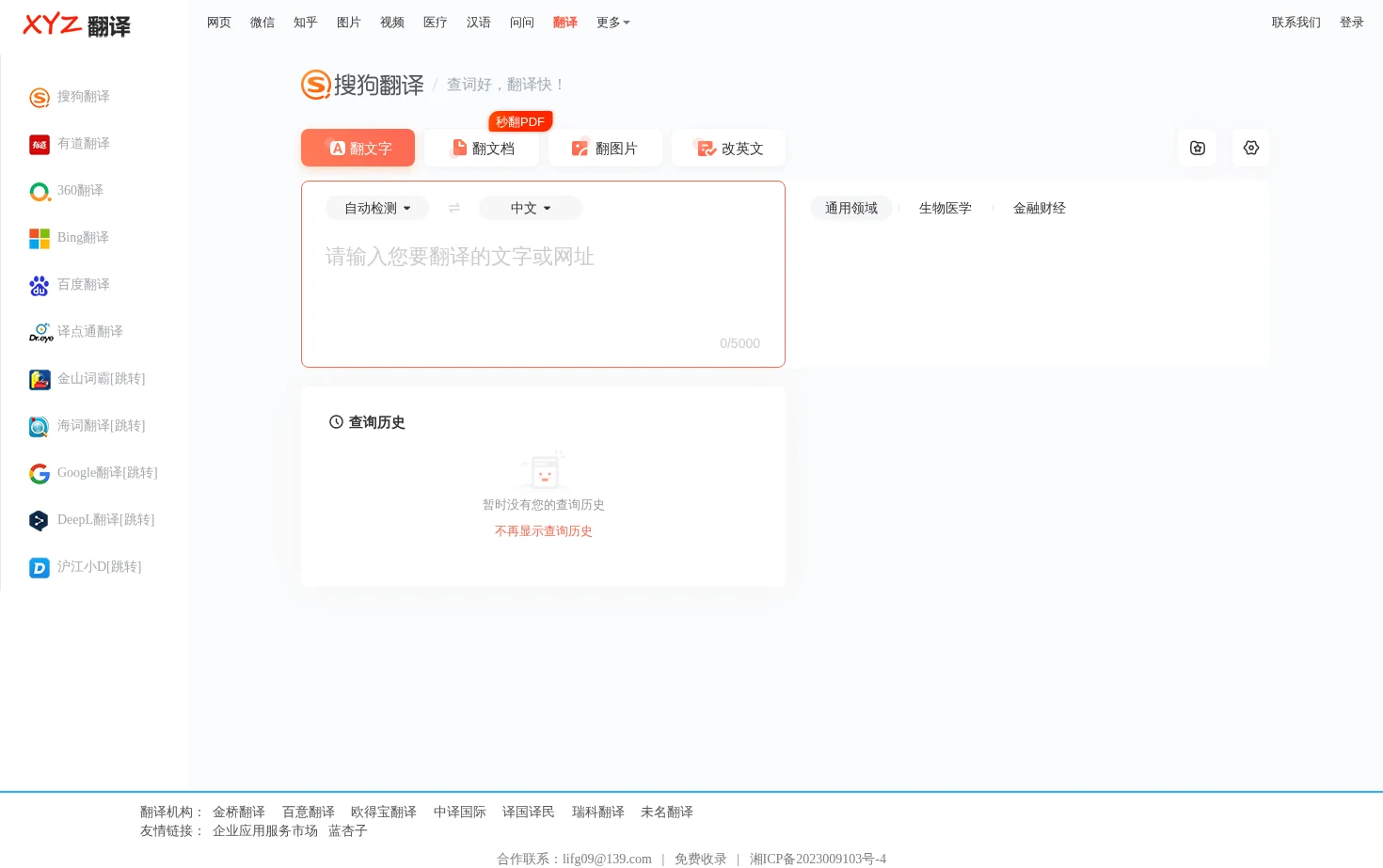
Task: Open the 译国译民 footer link
Action: 529,813
